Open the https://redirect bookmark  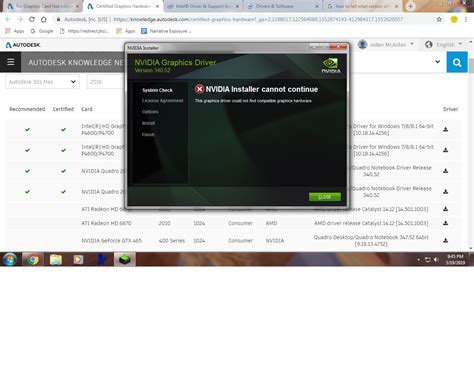coord(84,31)
